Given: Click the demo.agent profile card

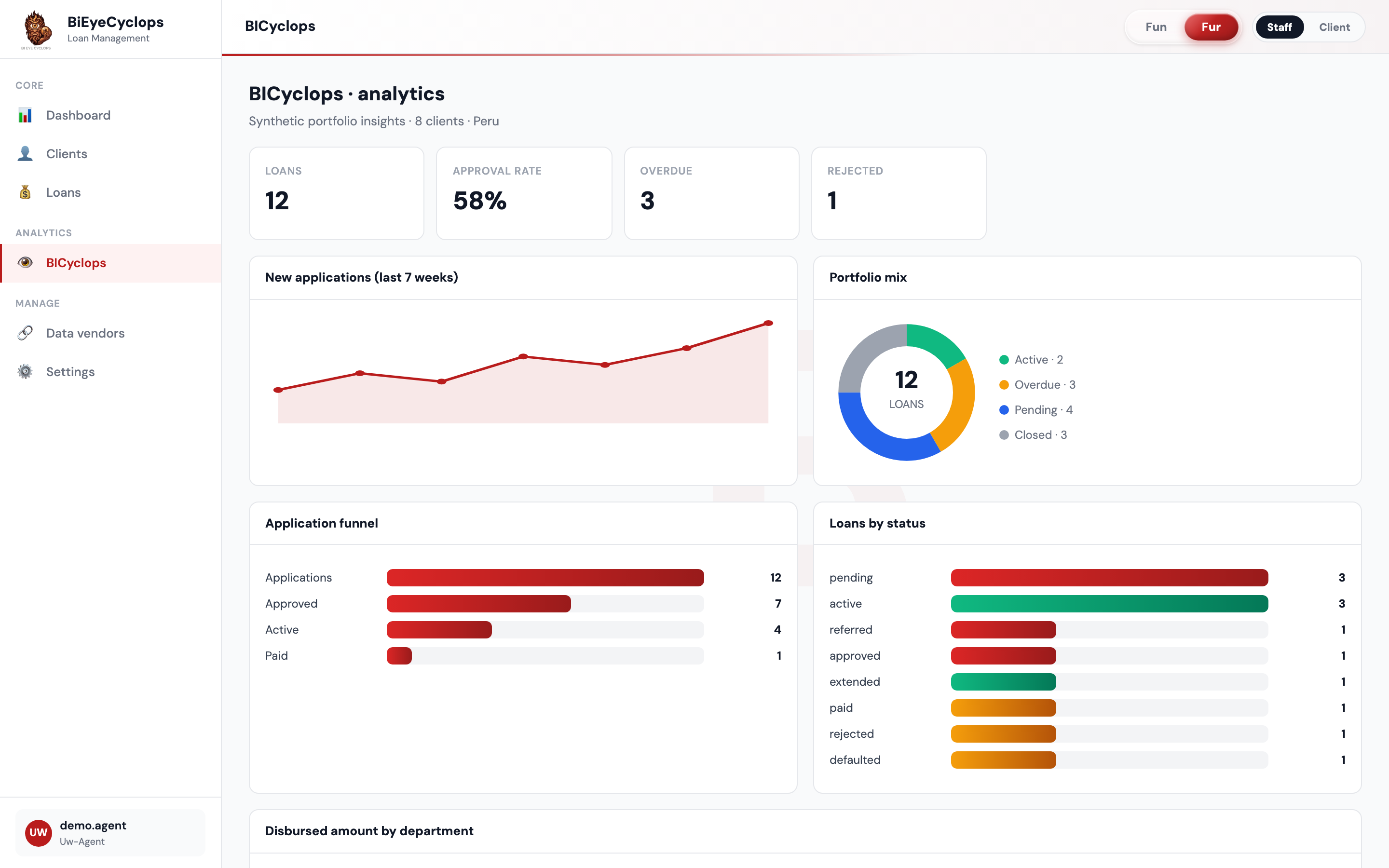Looking at the screenshot, I should pyautogui.click(x=110, y=832).
